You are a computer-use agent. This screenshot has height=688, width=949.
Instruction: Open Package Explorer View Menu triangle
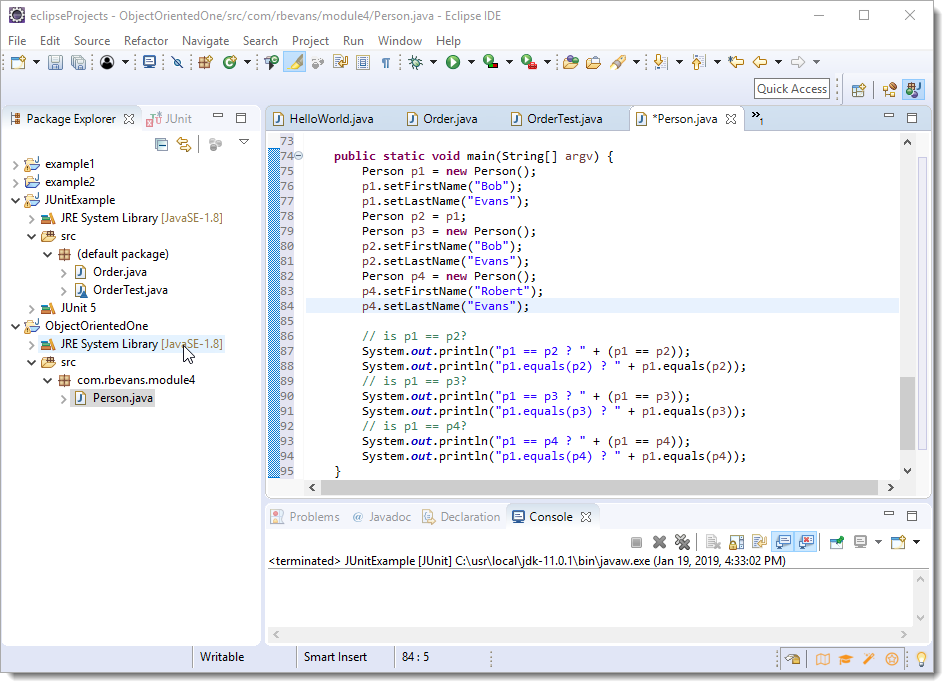[244, 142]
